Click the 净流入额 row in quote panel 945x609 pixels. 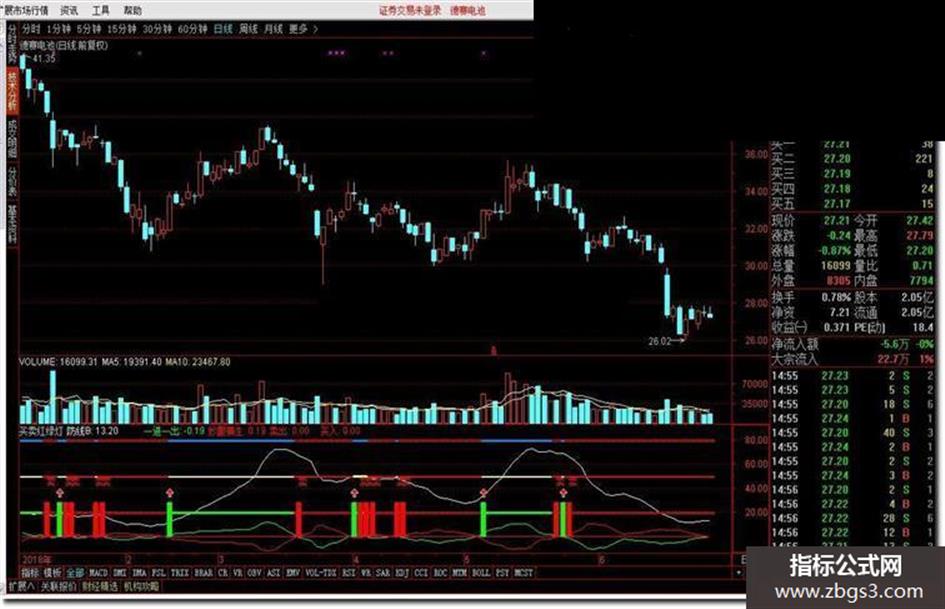[x=852, y=344]
